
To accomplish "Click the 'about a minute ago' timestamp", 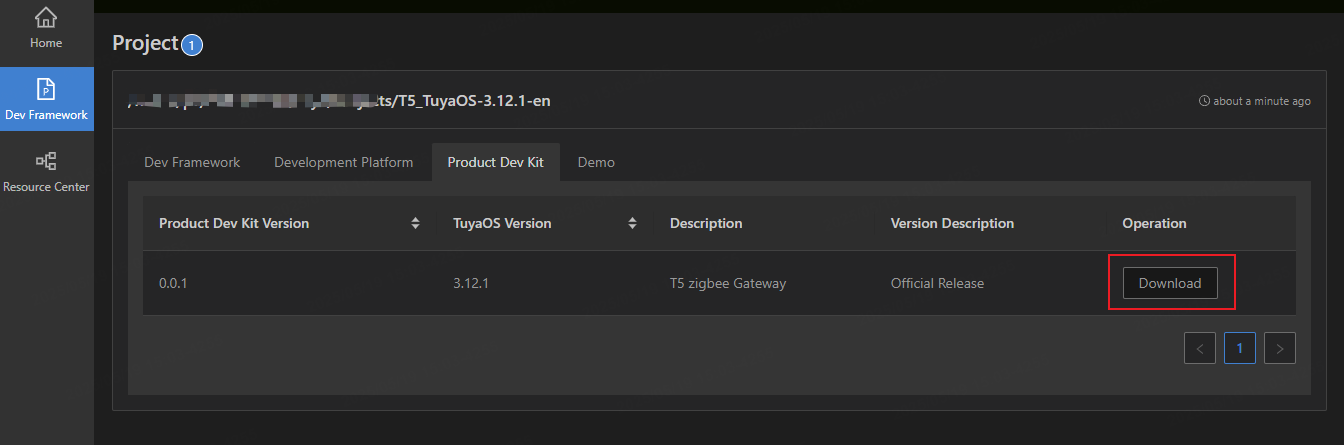I will point(1262,101).
